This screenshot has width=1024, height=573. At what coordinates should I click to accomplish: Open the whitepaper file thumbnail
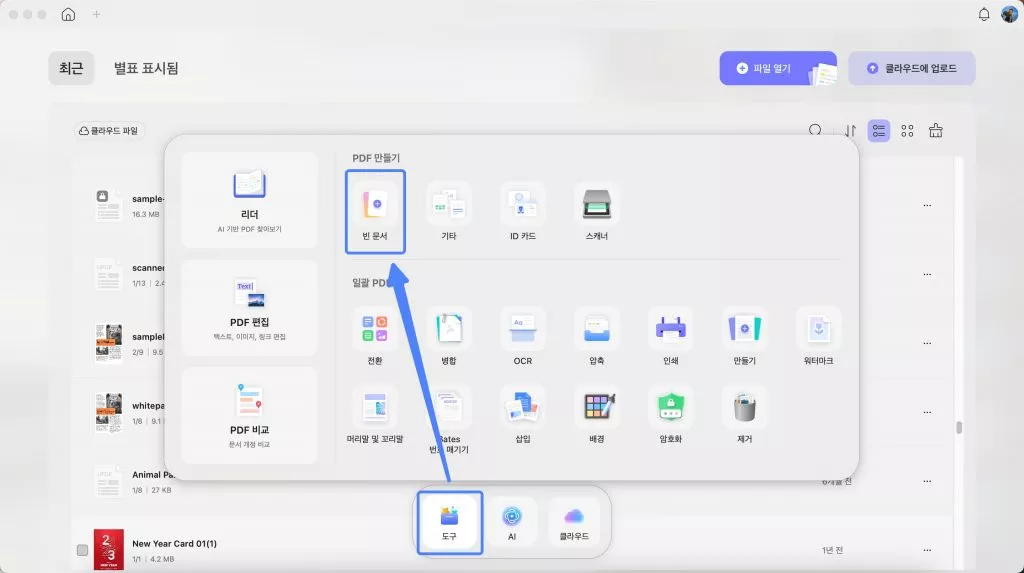pyautogui.click(x=108, y=412)
